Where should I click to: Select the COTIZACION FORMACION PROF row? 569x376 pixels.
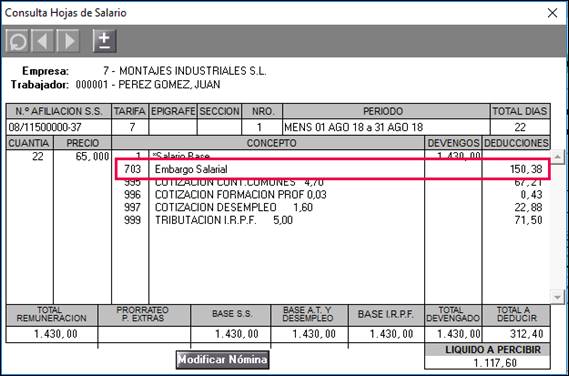point(333,195)
